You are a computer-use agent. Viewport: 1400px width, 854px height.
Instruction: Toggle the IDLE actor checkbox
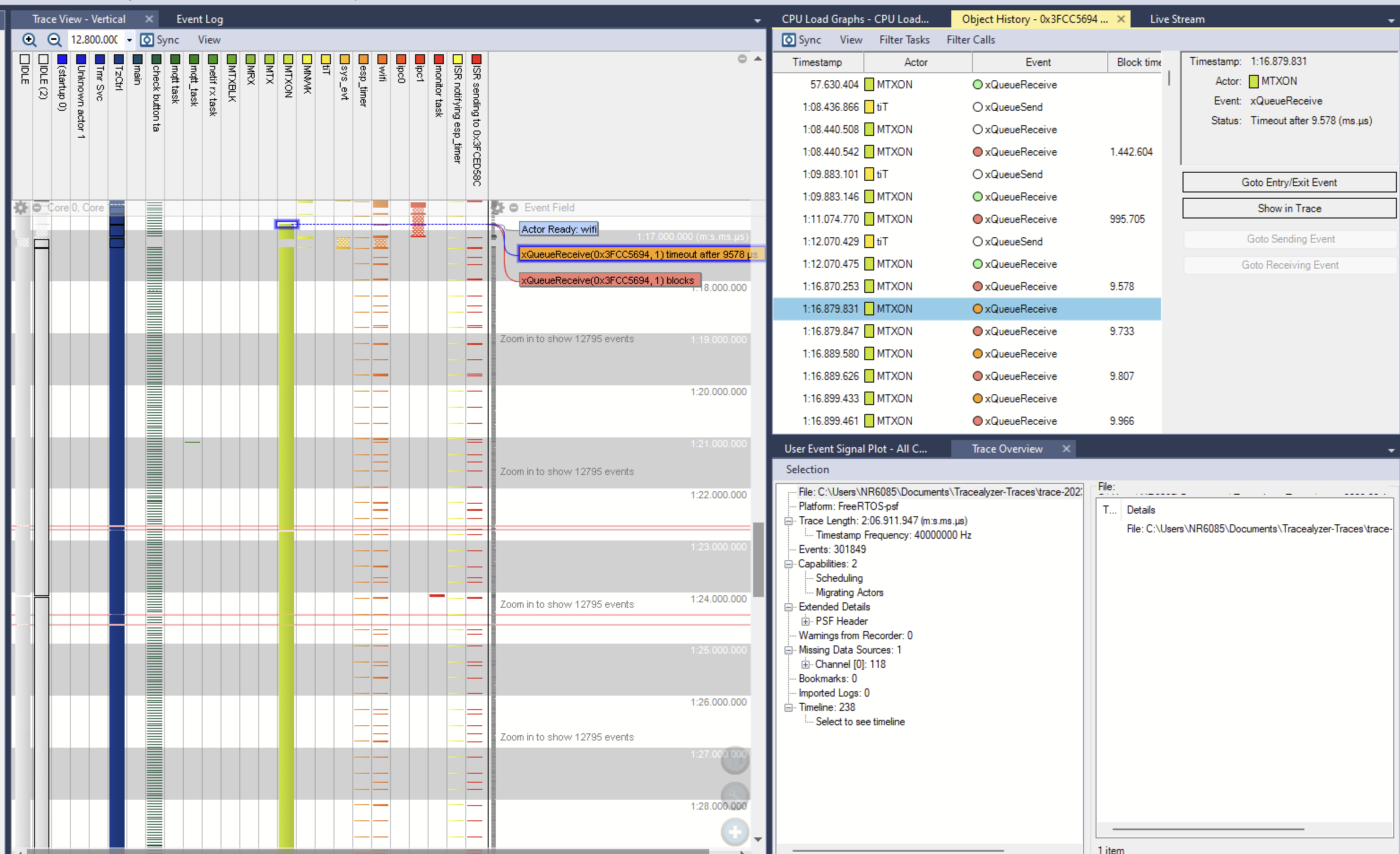tap(25, 59)
